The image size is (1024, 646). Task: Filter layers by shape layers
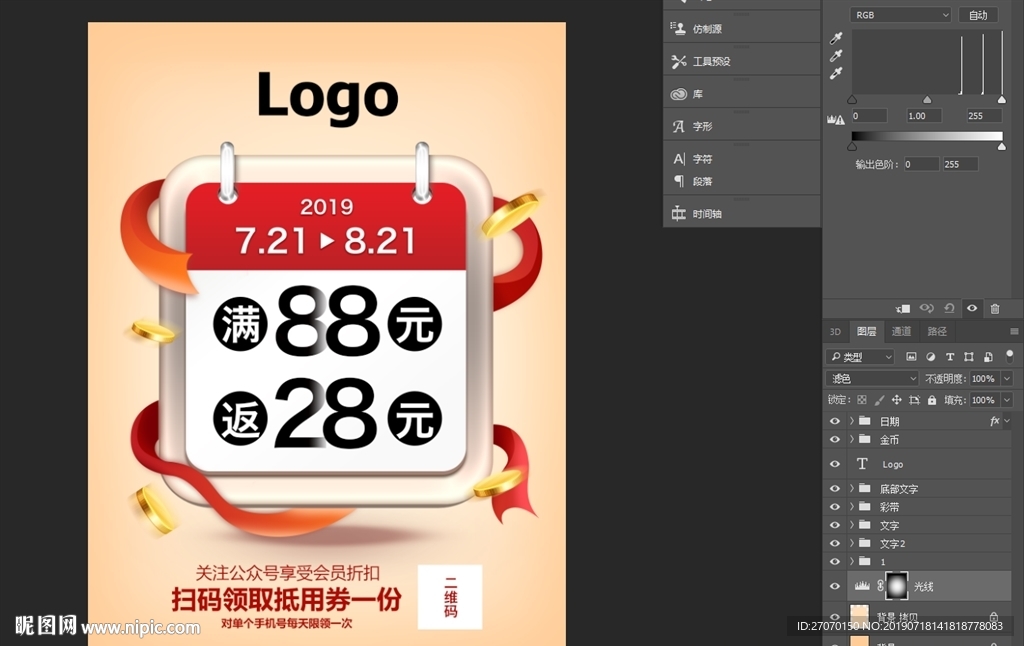[969, 357]
